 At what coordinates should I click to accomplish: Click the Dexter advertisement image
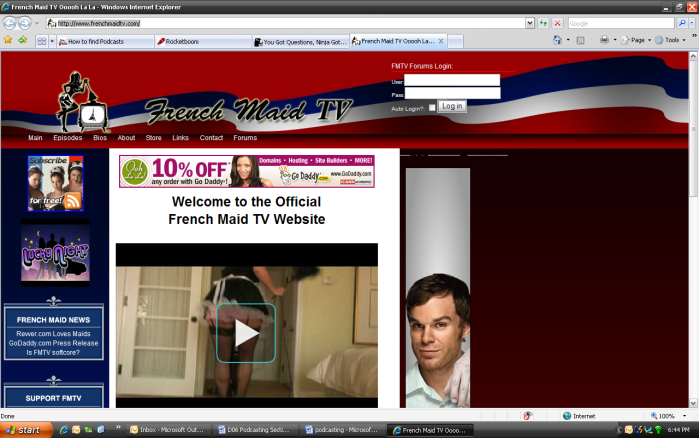pyautogui.click(x=438, y=288)
